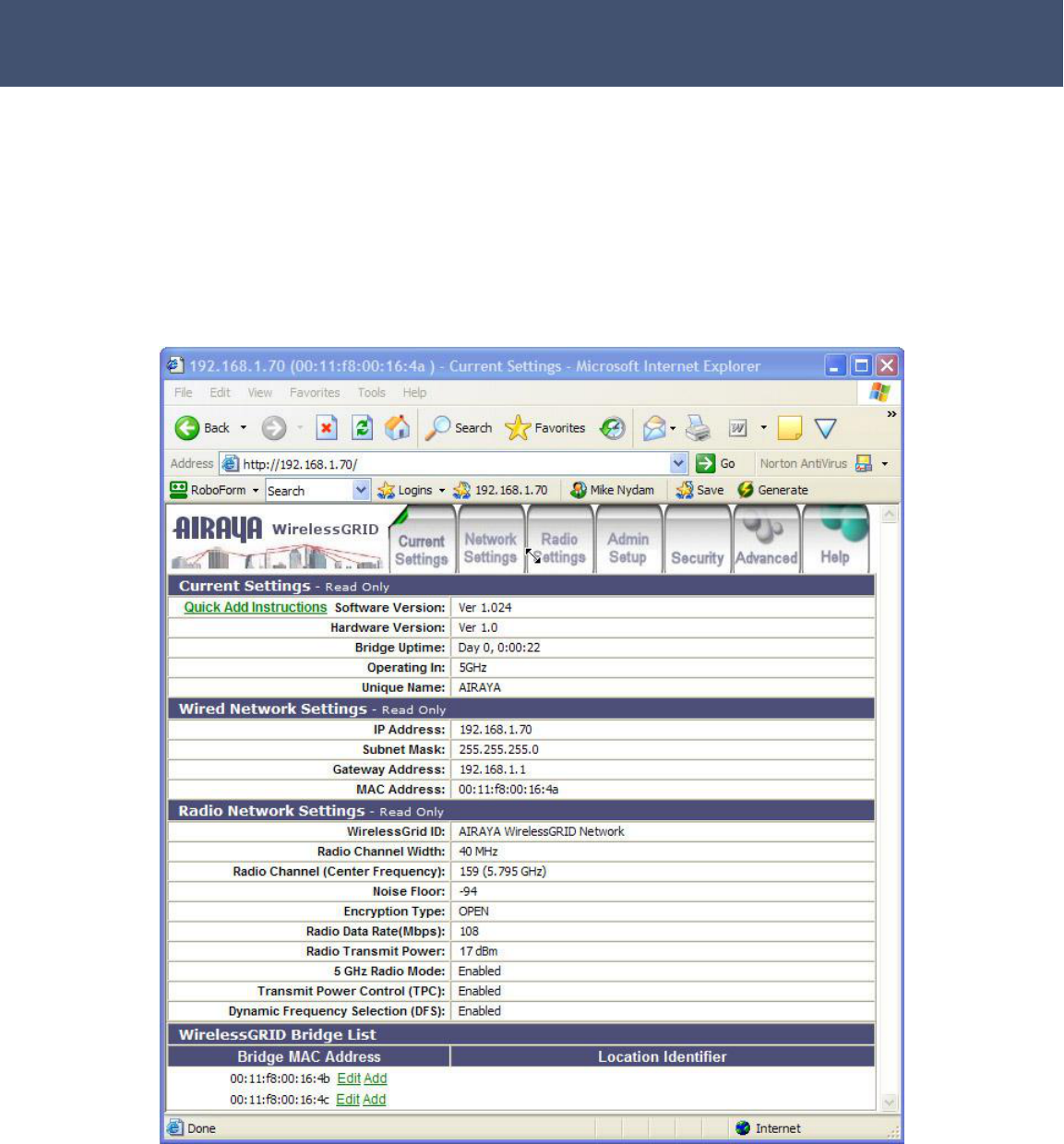1064x1144 pixels.
Task: Select the Mike Nydam RoboForm identity
Action: tap(612, 491)
